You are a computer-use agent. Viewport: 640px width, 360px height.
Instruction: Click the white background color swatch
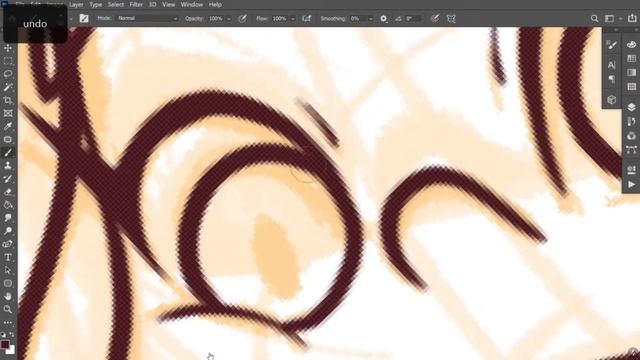click(11, 351)
